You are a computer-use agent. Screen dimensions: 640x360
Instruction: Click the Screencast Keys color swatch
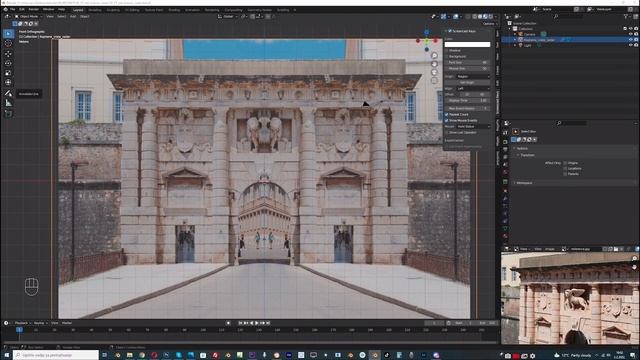(x=467, y=44)
